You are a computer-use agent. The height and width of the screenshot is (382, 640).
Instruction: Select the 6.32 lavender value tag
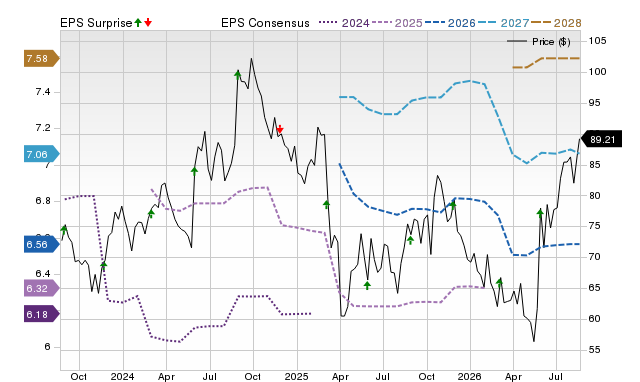pos(42,289)
